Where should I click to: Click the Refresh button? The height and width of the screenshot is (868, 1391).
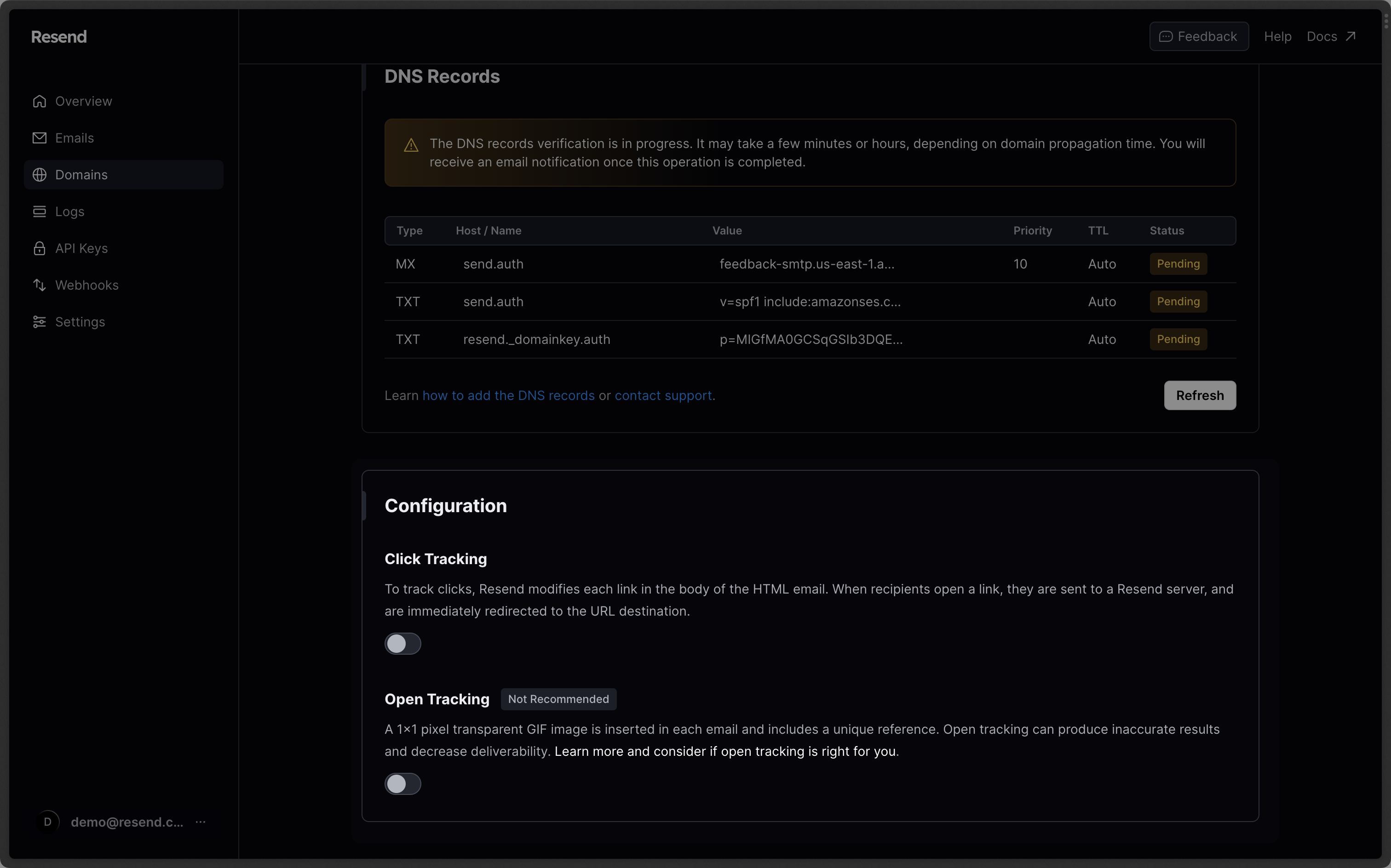coord(1200,395)
